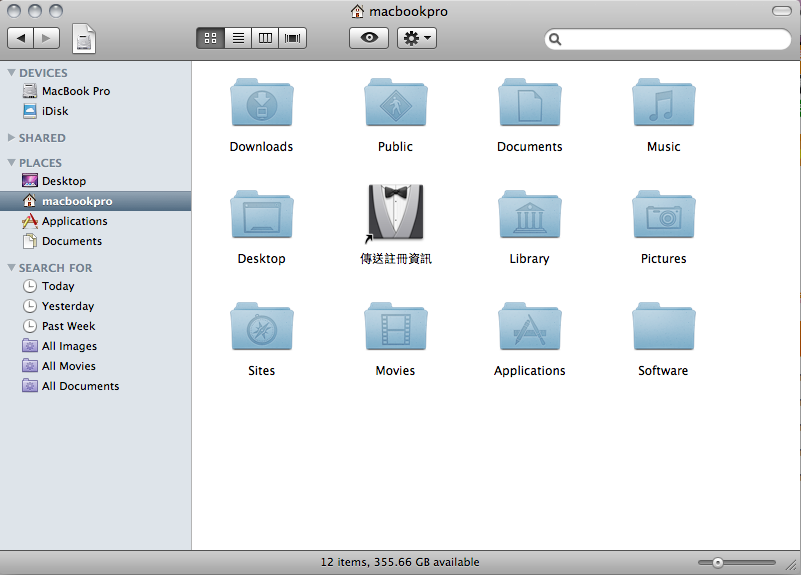Click the 'Downloads' folder name label
The width and height of the screenshot is (801, 575).
(262, 147)
